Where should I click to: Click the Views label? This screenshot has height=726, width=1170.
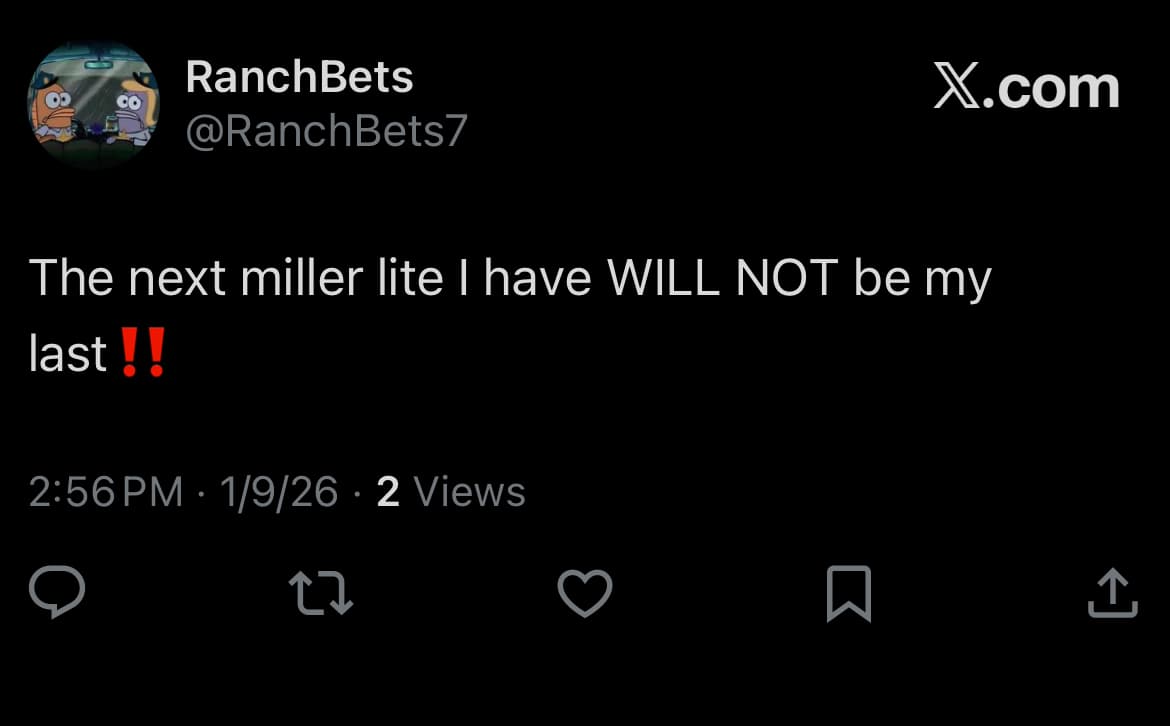click(x=469, y=492)
